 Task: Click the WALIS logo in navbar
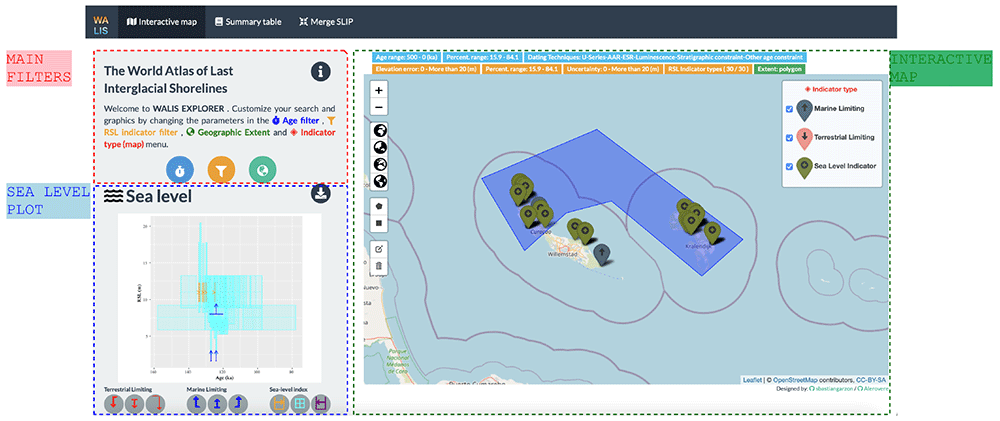(x=101, y=24)
